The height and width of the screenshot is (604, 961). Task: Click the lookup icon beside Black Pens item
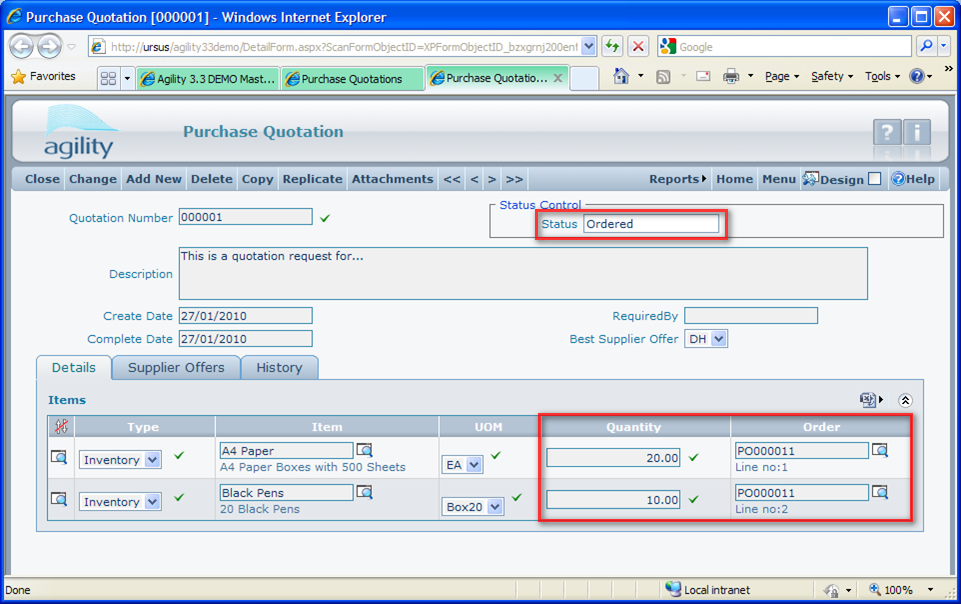point(365,493)
